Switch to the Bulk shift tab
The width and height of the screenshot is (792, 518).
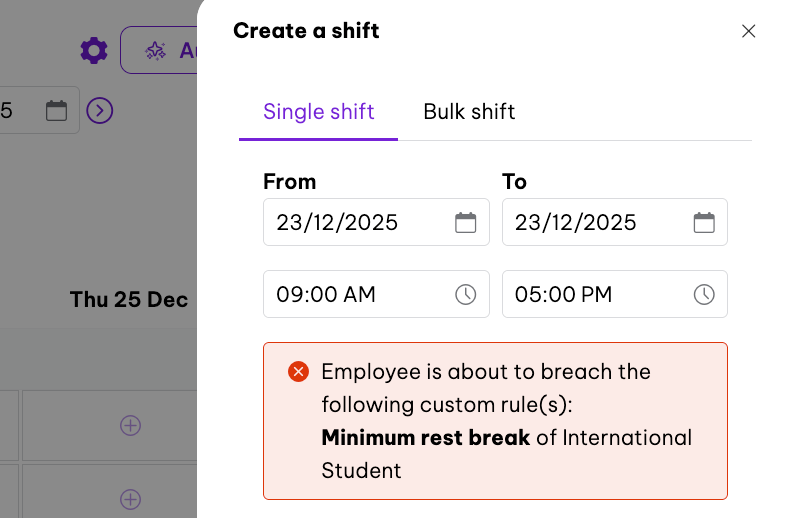coord(469,111)
